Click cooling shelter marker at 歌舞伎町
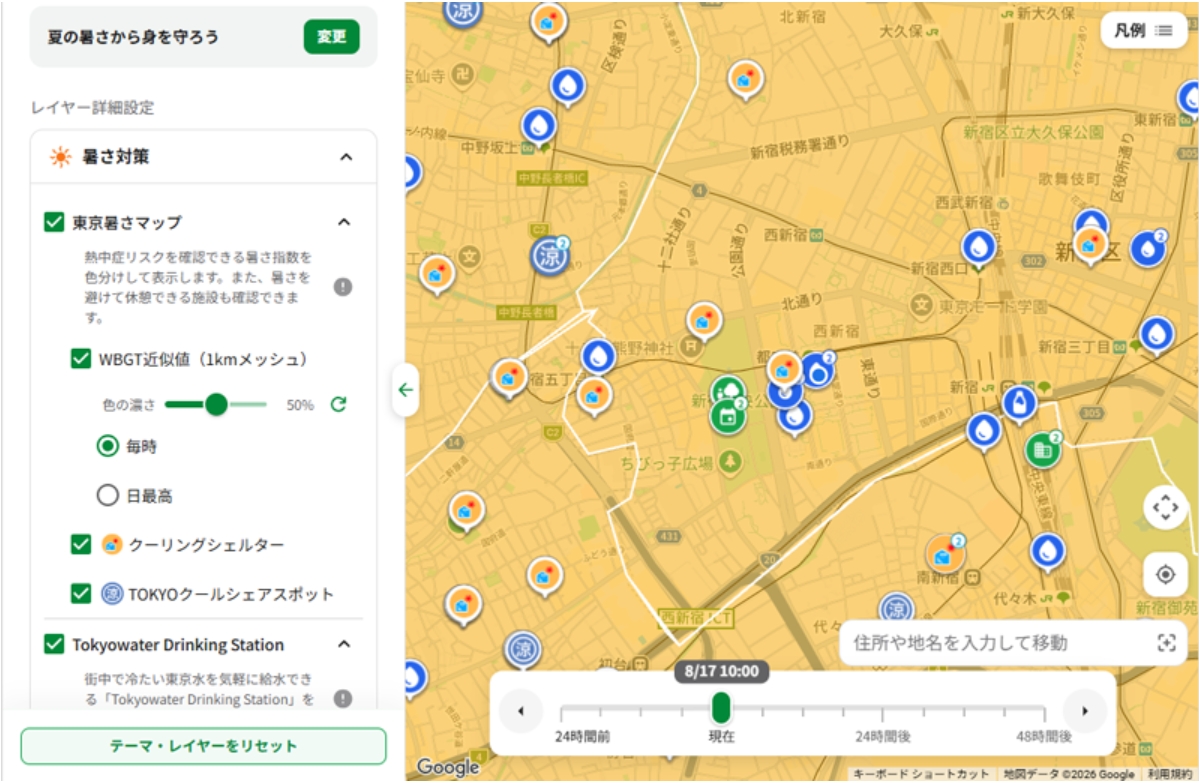1199x783 pixels. (x=1090, y=246)
